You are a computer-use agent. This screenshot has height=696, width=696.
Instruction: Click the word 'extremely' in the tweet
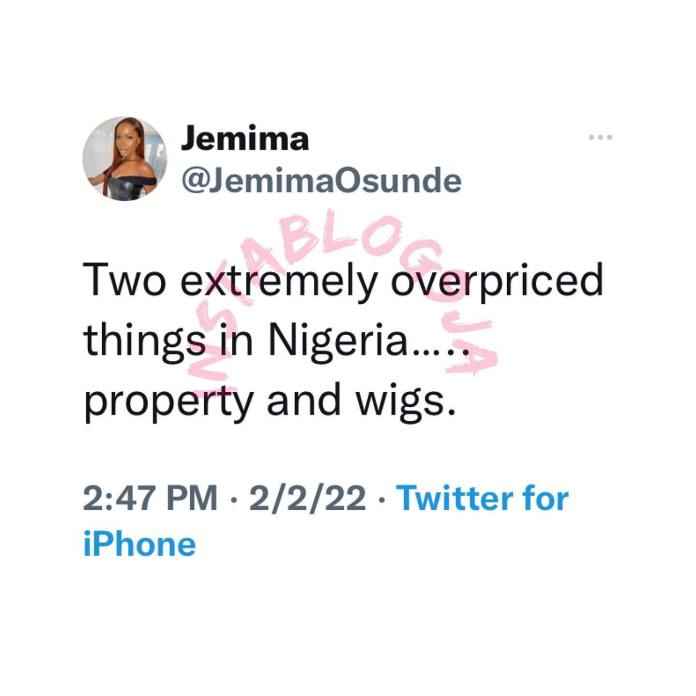point(279,282)
